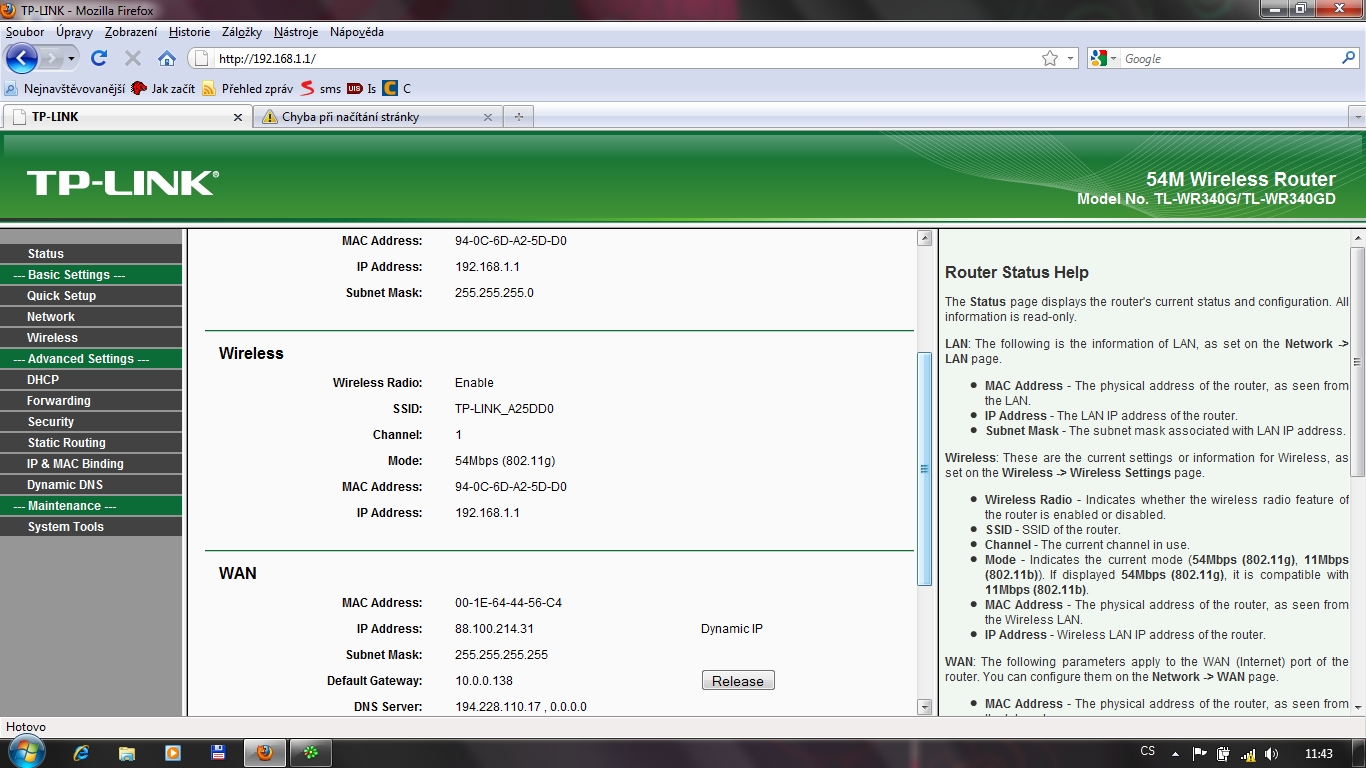Click the home icon in the toolbar

[167, 58]
